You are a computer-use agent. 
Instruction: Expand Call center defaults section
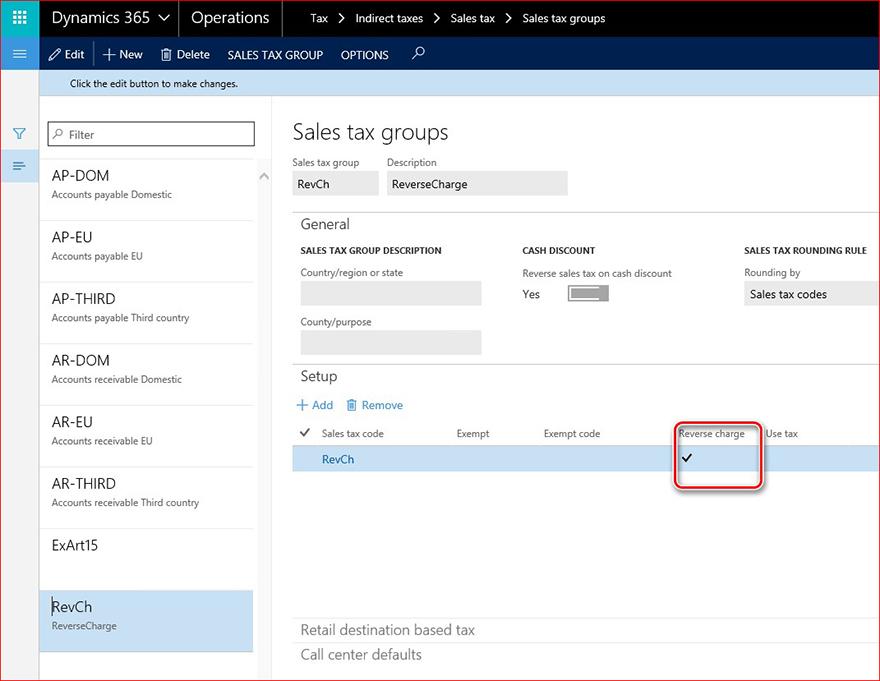point(361,655)
